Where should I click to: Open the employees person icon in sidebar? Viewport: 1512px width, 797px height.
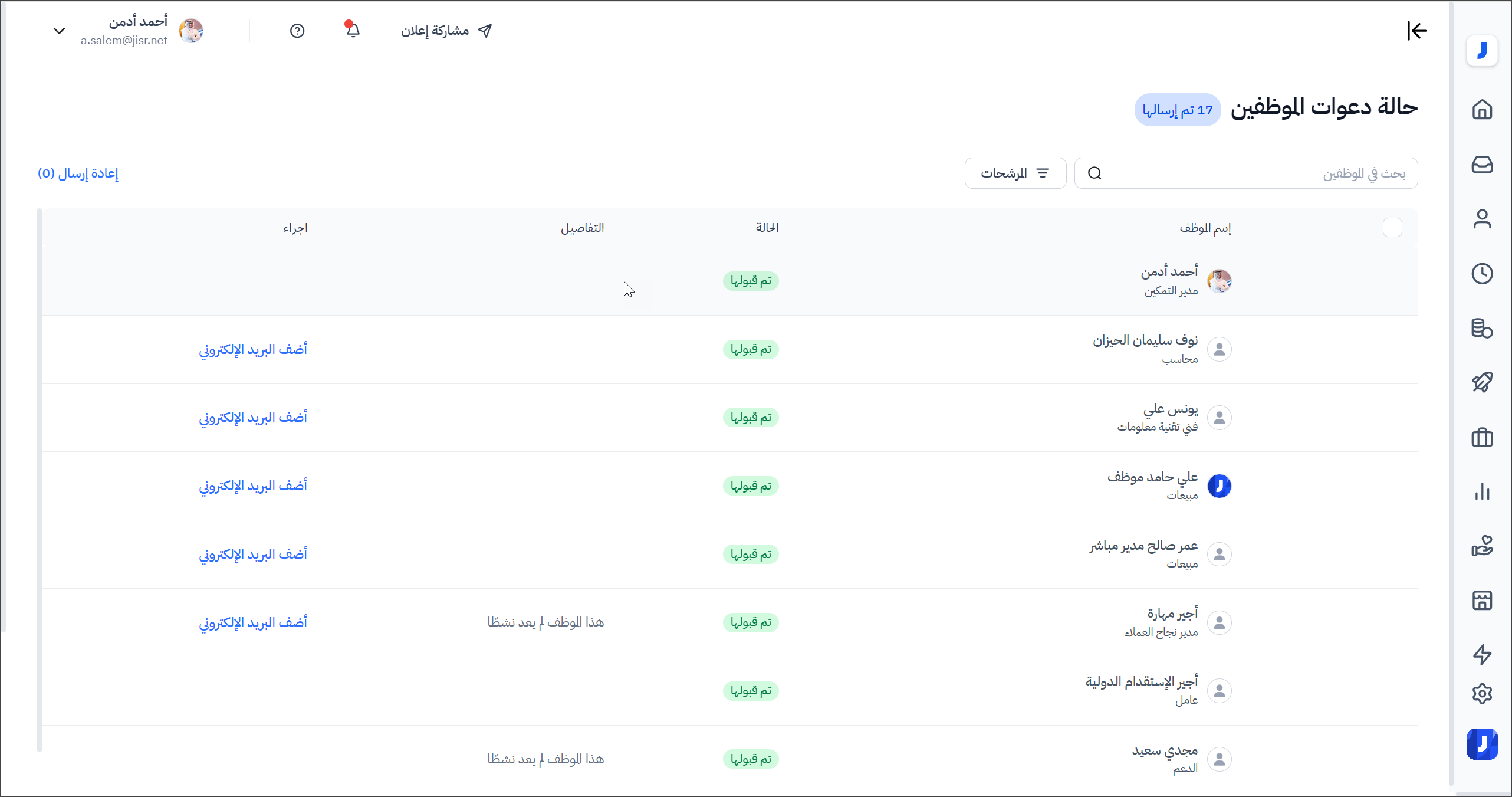(1482, 219)
